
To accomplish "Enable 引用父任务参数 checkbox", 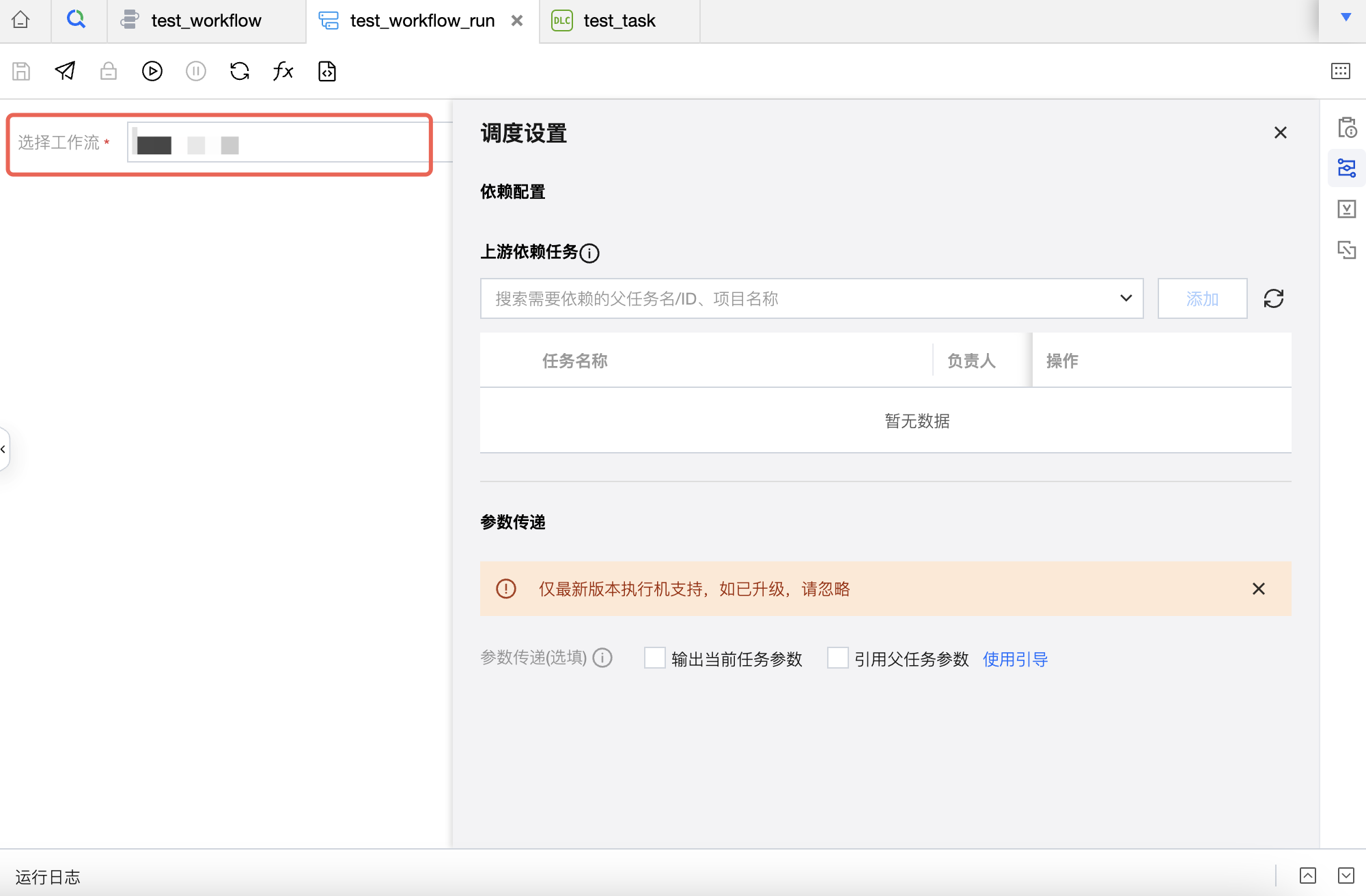I will [x=837, y=658].
